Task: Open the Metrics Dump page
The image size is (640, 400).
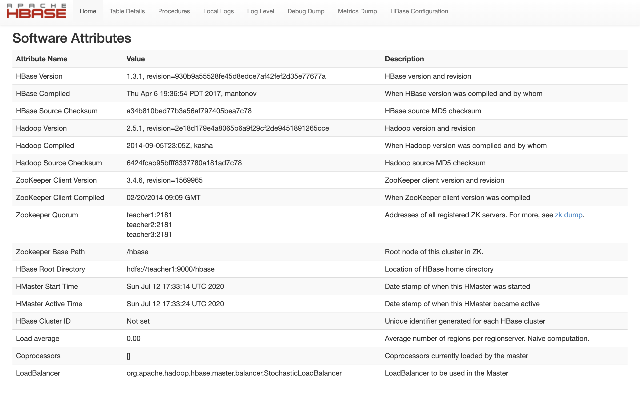Action: [x=357, y=11]
